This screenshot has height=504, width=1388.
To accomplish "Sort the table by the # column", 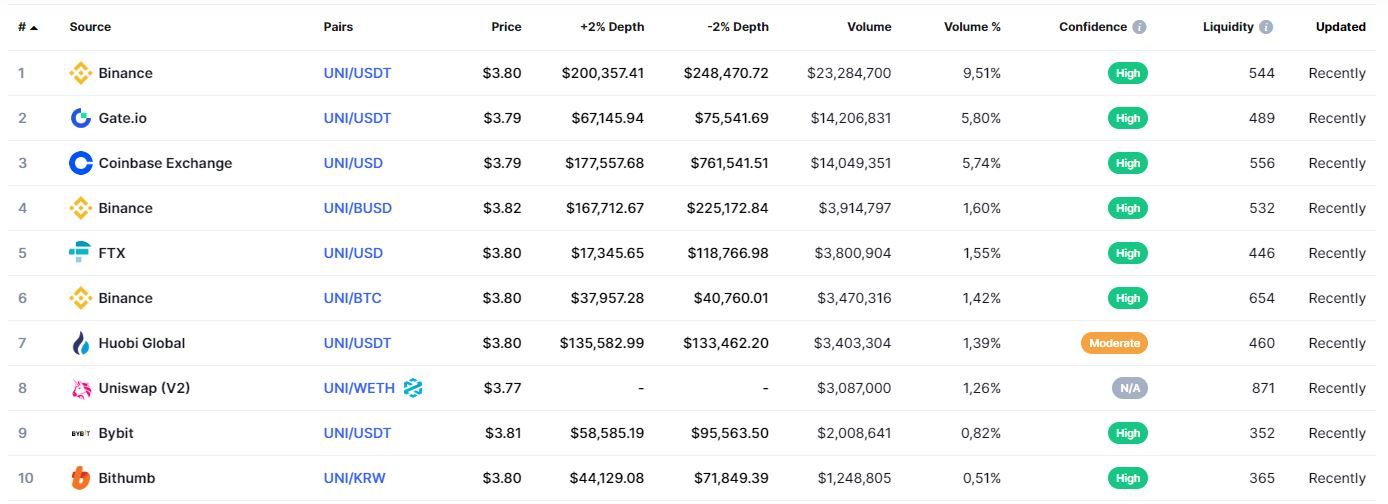I will click(x=27, y=27).
